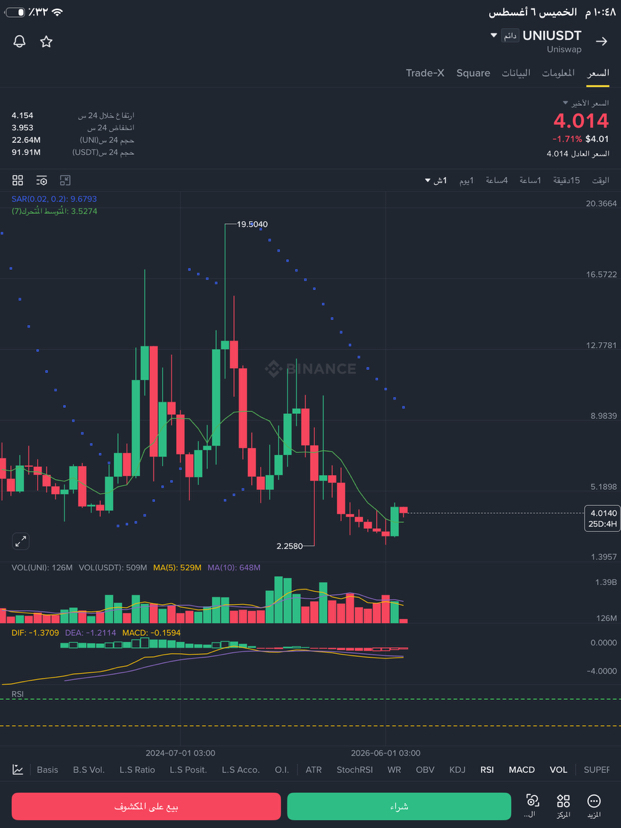Open chart indicator settings icon
The image size is (621, 828).
pyautogui.click(x=42, y=181)
